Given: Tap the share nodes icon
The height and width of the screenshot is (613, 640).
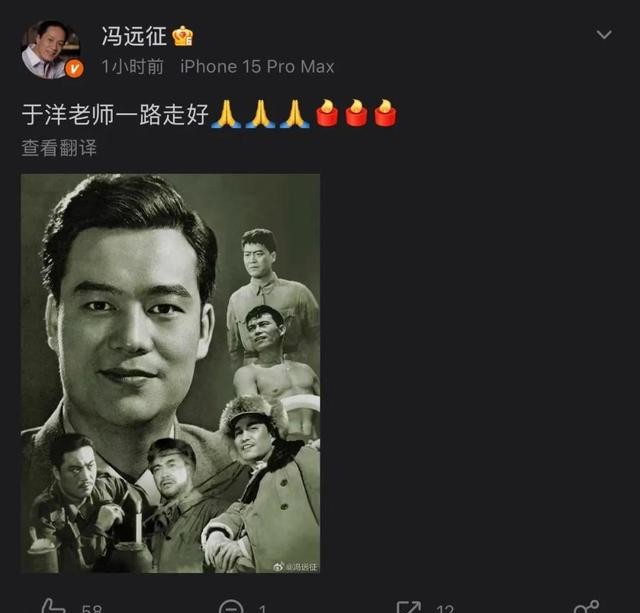Looking at the screenshot, I should 587,607.
